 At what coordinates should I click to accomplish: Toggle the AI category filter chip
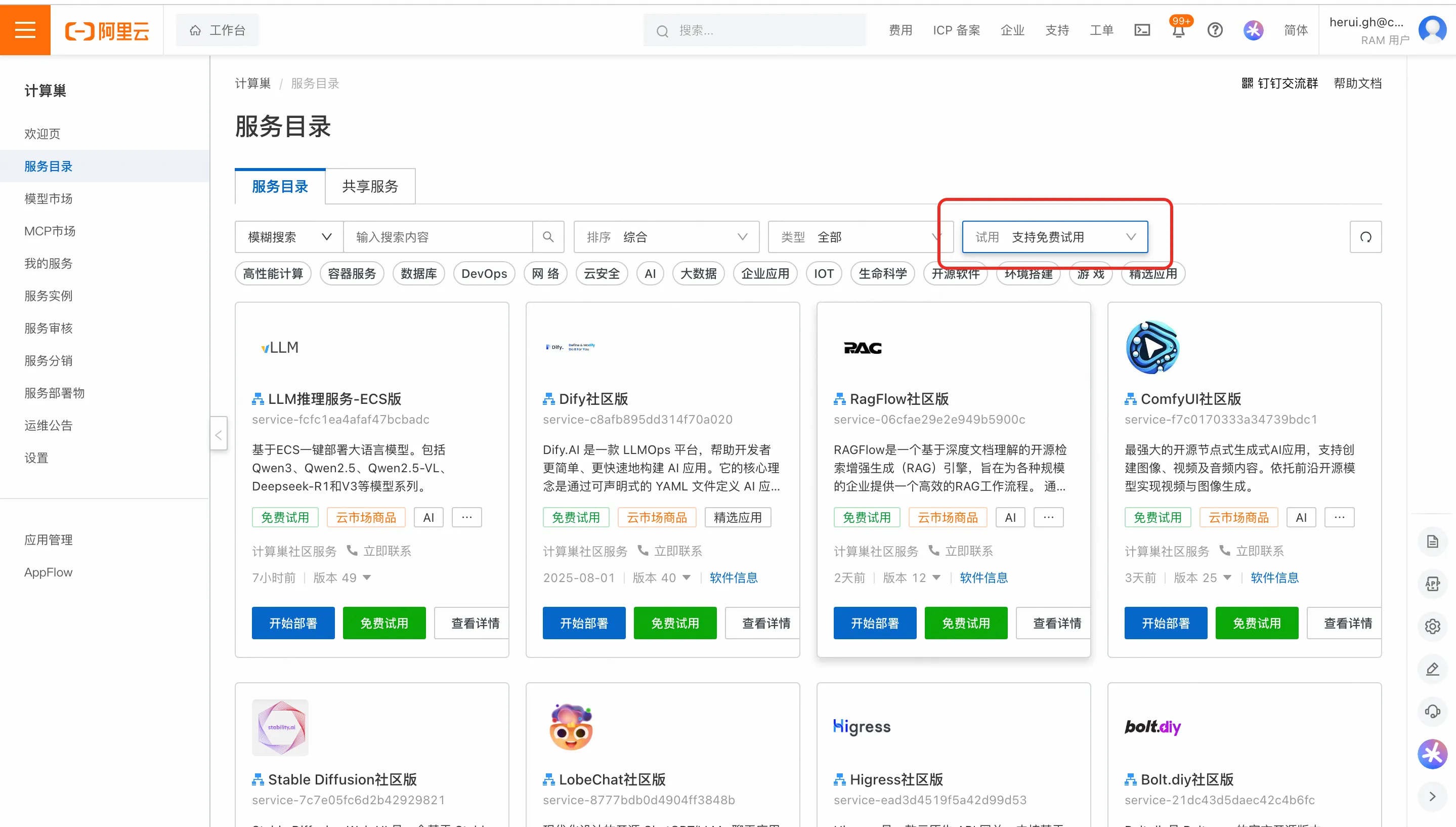point(651,273)
